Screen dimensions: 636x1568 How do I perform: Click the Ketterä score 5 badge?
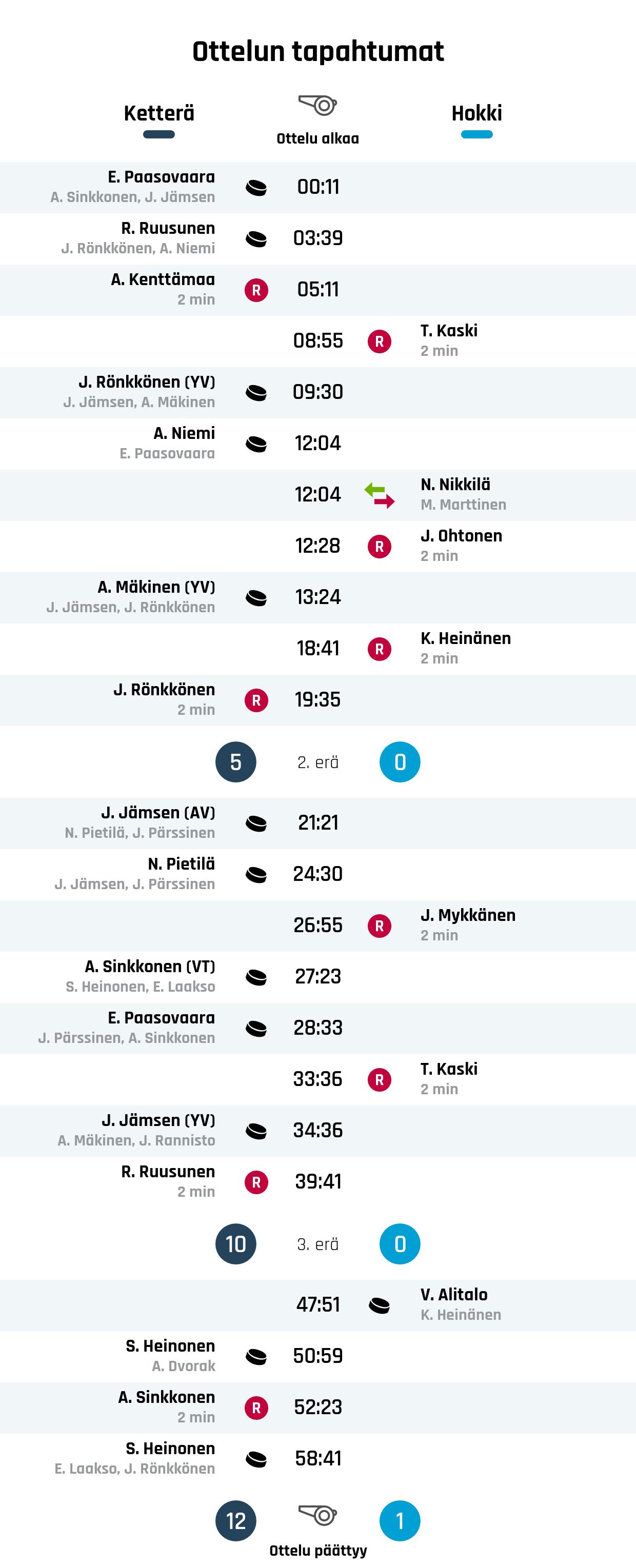[236, 762]
